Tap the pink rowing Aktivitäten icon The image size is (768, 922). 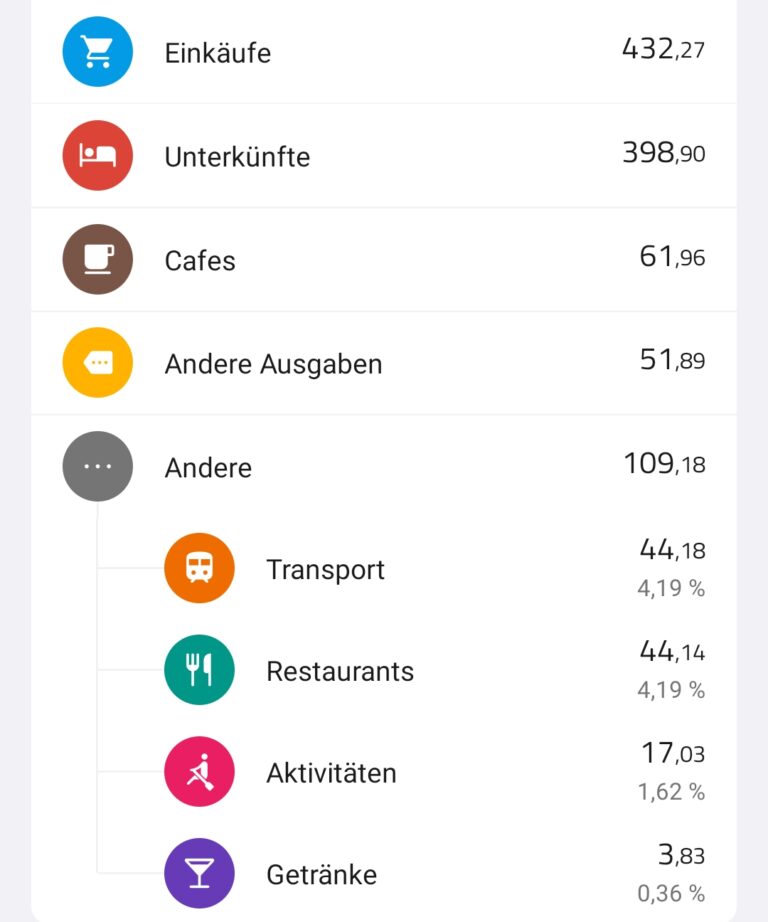[199, 771]
